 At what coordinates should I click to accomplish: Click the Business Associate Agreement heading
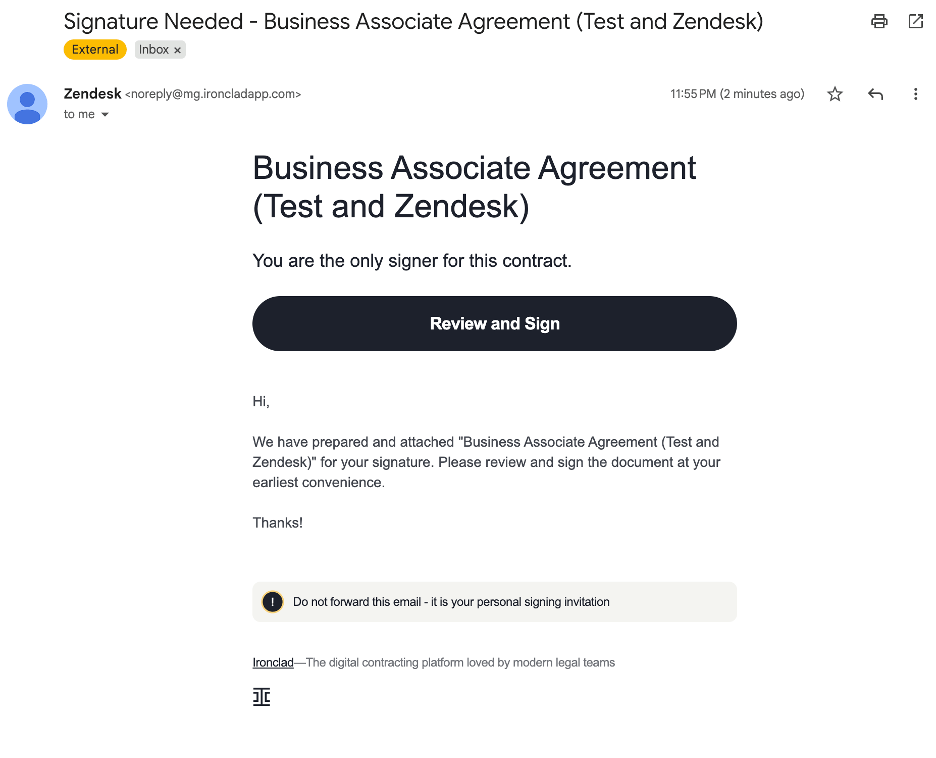click(x=474, y=187)
